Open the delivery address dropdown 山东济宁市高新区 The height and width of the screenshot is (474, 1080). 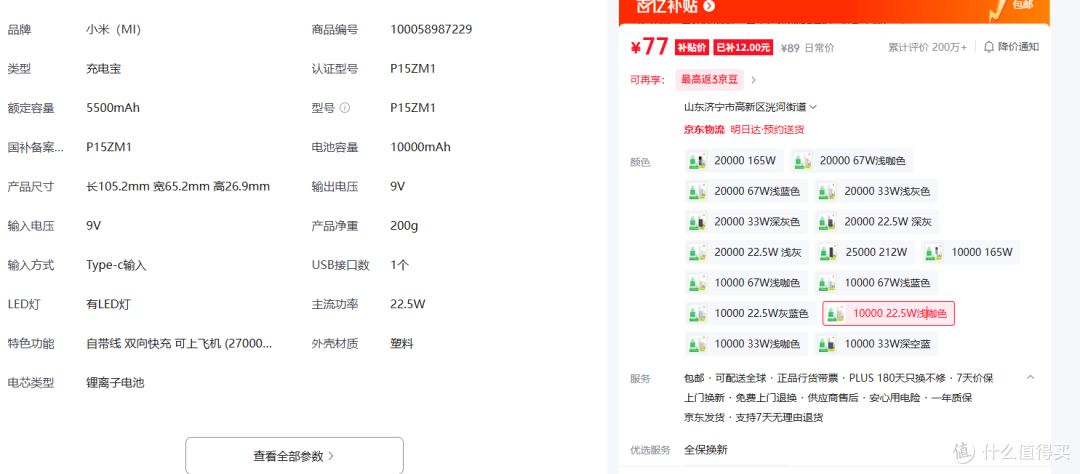tap(750, 107)
